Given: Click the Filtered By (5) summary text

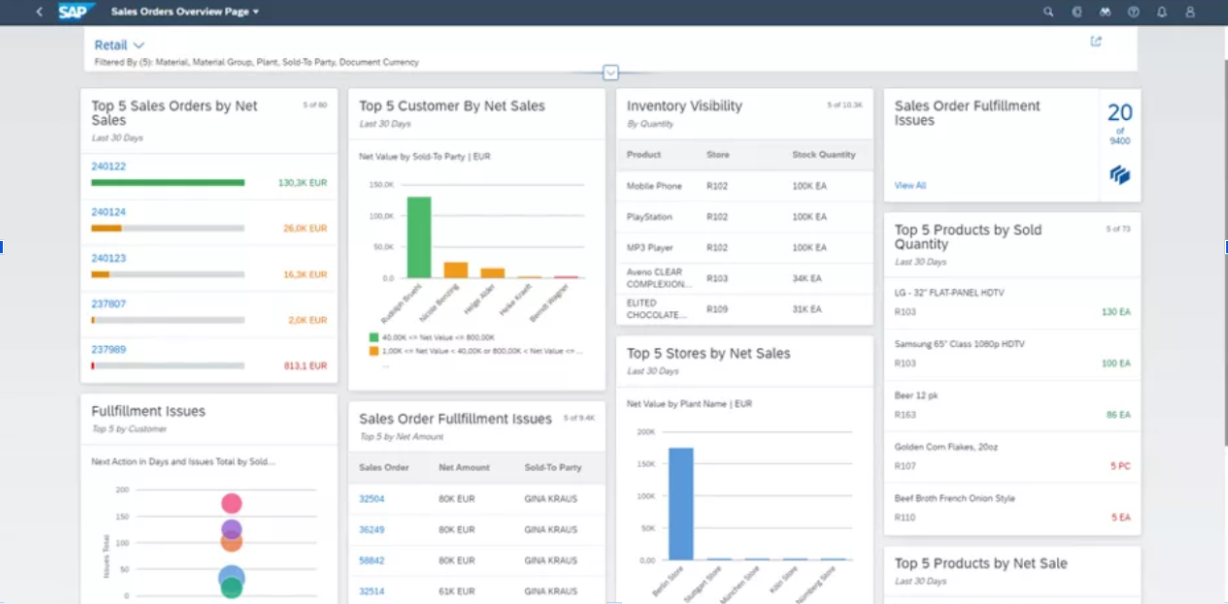Looking at the screenshot, I should coord(257,62).
